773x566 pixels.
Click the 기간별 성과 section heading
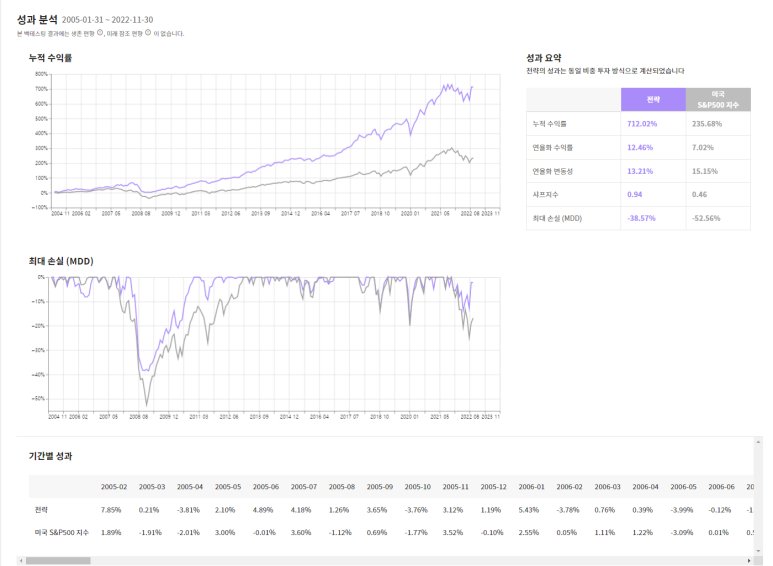point(50,456)
